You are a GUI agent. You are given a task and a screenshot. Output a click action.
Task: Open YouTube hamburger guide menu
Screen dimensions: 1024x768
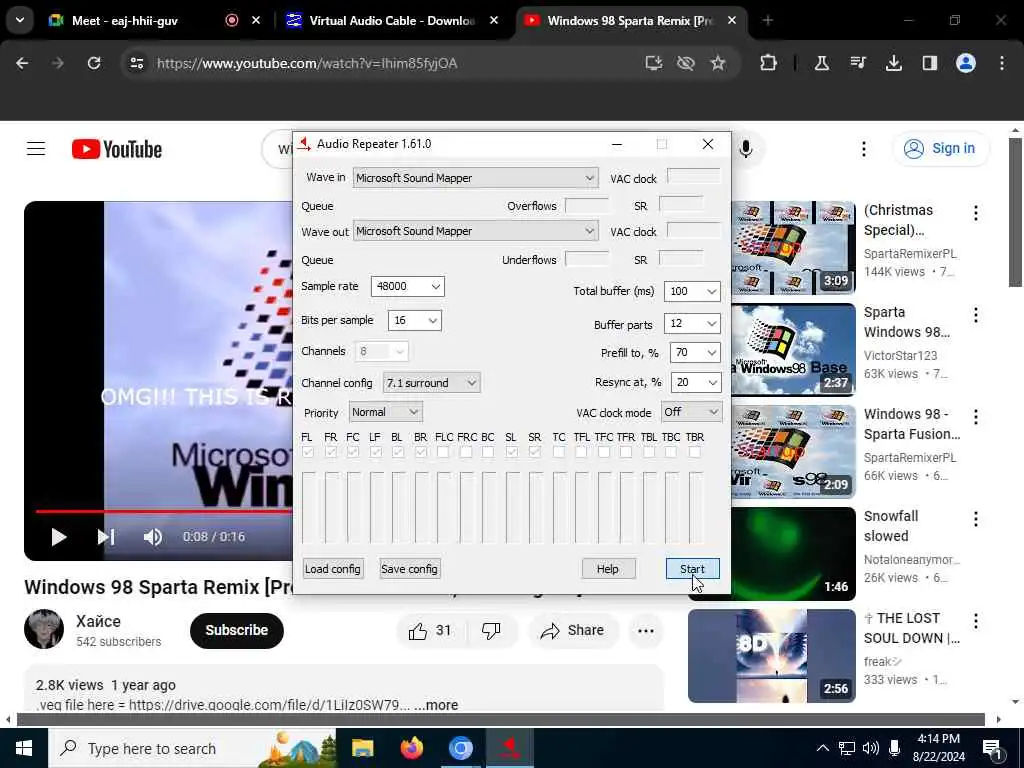click(36, 149)
